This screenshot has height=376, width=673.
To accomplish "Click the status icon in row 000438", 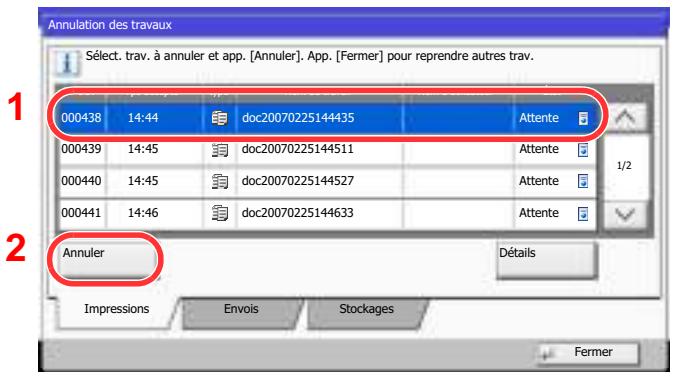I will point(583,118).
